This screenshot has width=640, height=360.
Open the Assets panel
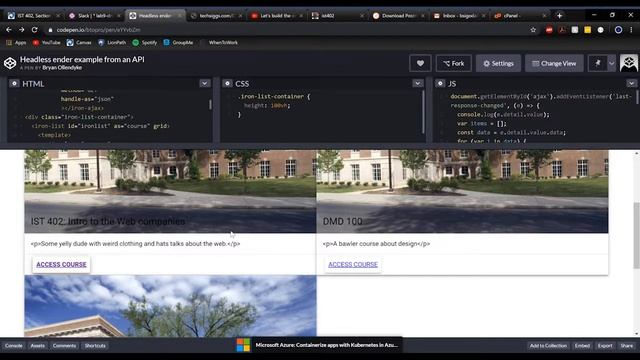point(38,346)
